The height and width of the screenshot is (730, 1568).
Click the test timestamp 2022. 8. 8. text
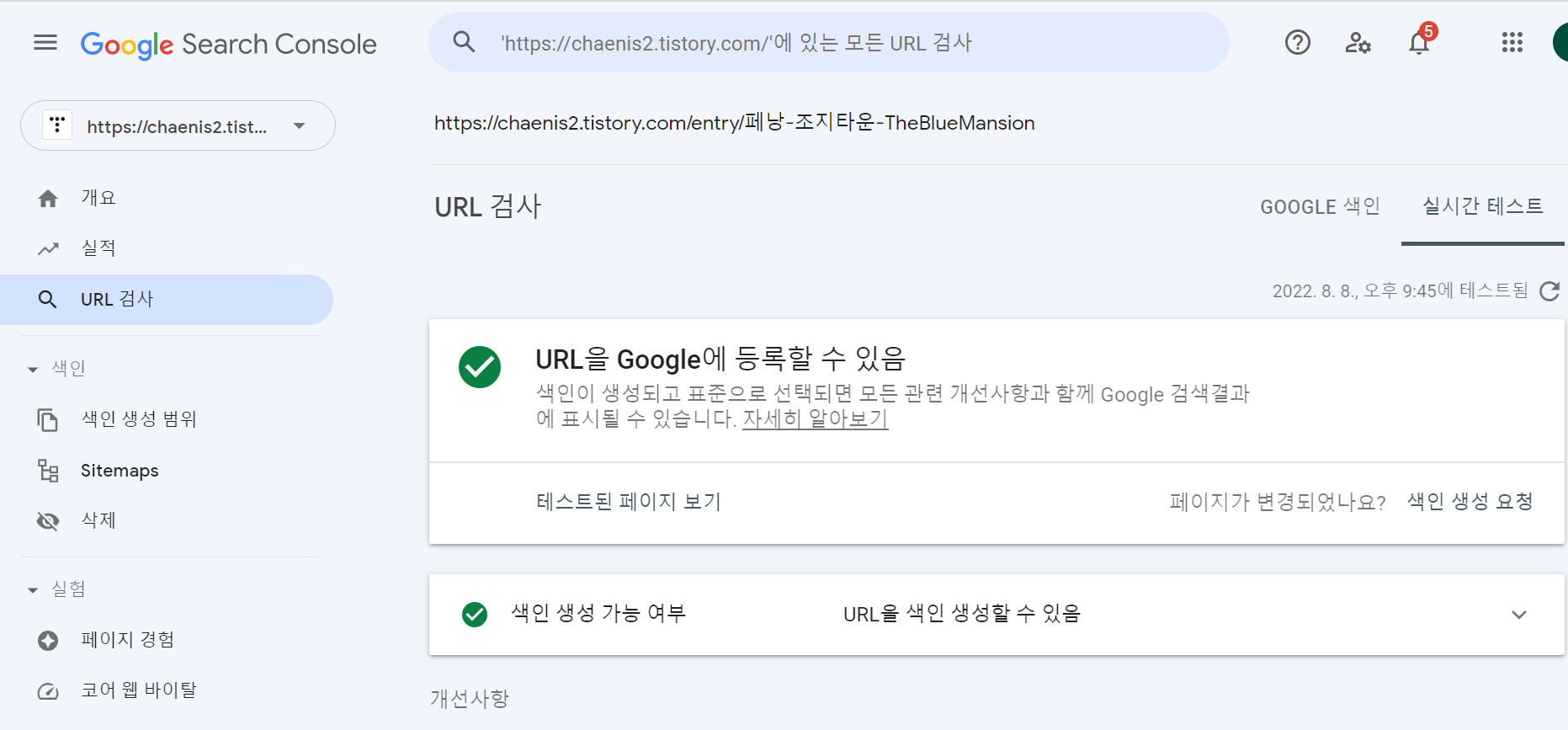pos(1400,291)
